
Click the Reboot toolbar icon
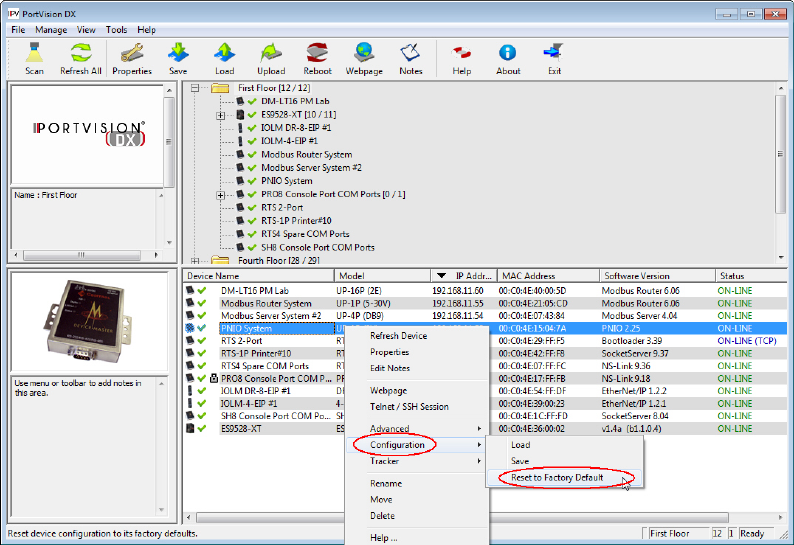(317, 53)
